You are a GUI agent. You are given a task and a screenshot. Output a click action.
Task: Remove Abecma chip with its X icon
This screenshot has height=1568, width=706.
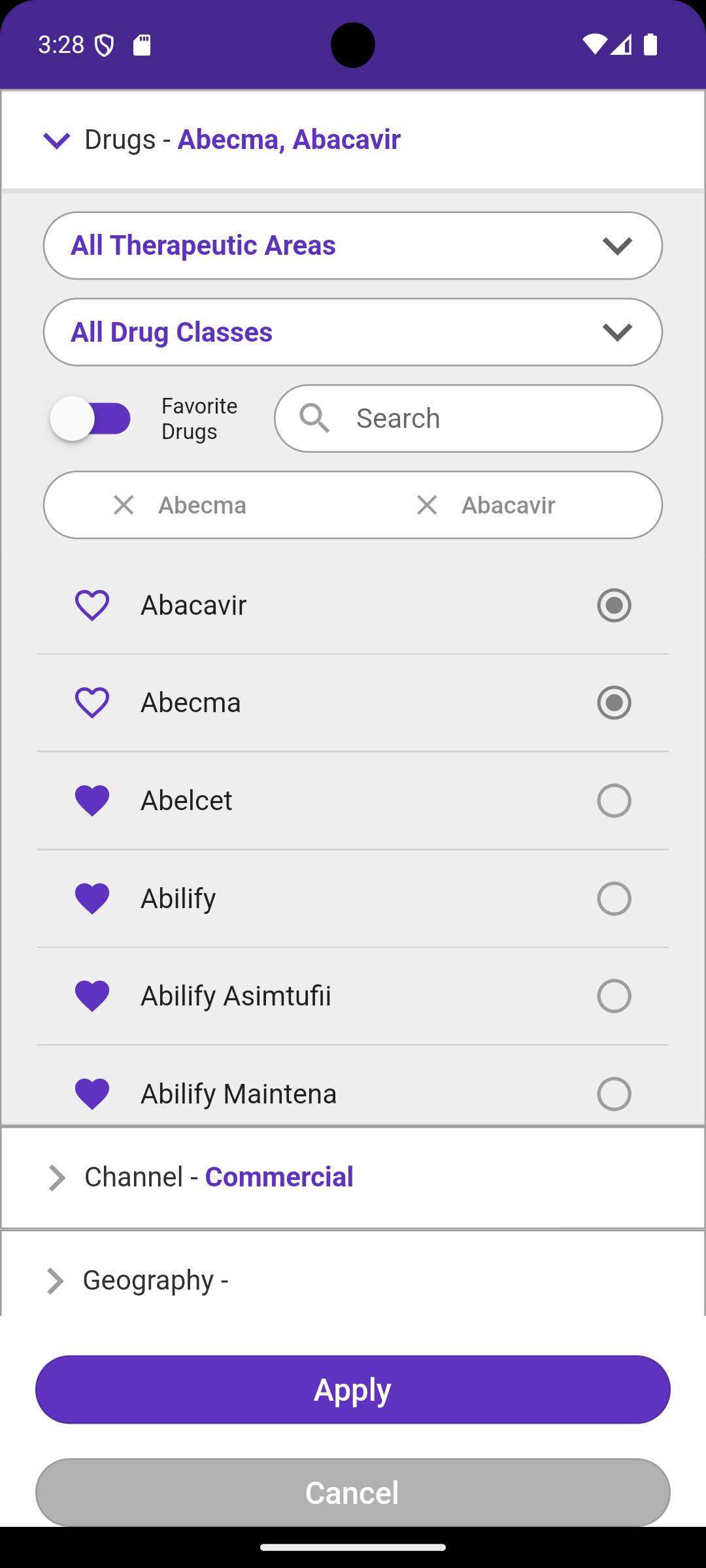124,505
